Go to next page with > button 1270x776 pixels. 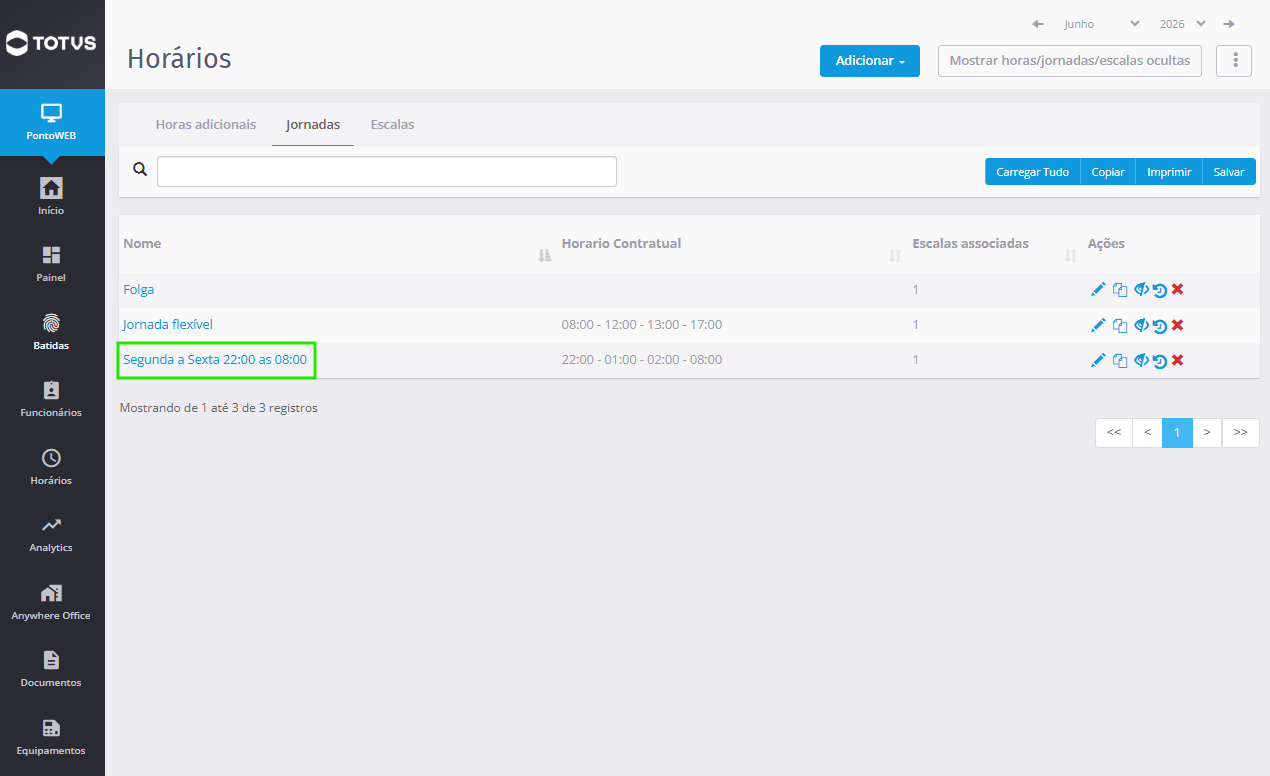click(x=1207, y=433)
